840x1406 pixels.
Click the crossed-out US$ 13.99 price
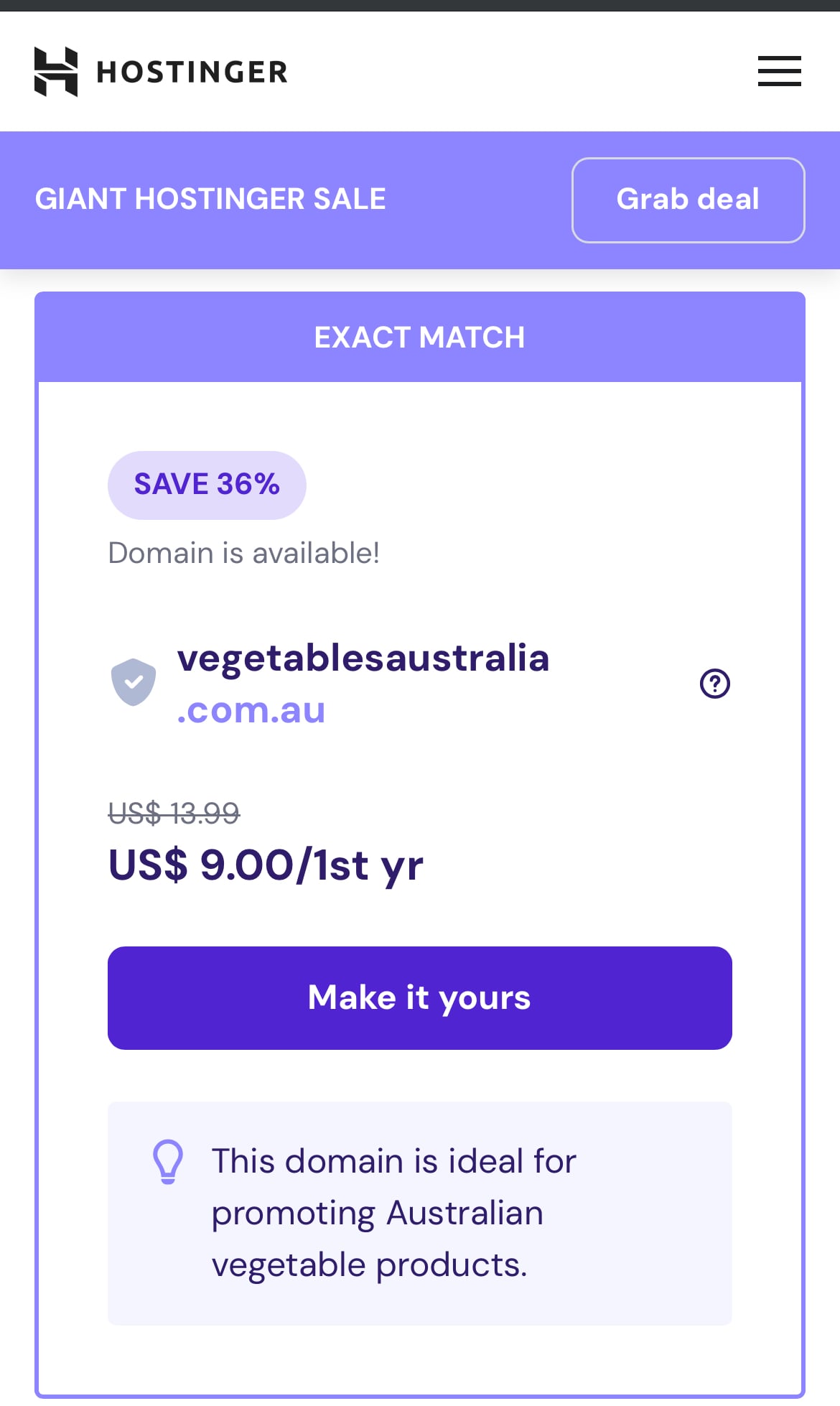pyautogui.click(x=174, y=813)
